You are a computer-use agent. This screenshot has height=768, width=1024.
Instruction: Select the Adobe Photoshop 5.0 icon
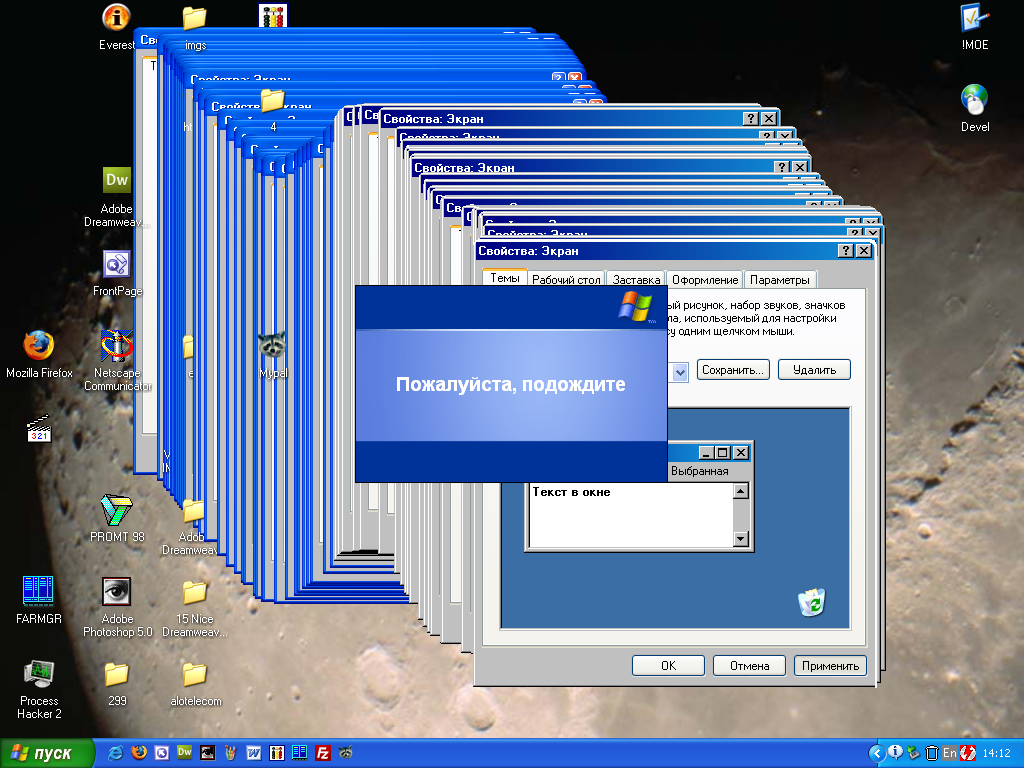click(x=117, y=606)
